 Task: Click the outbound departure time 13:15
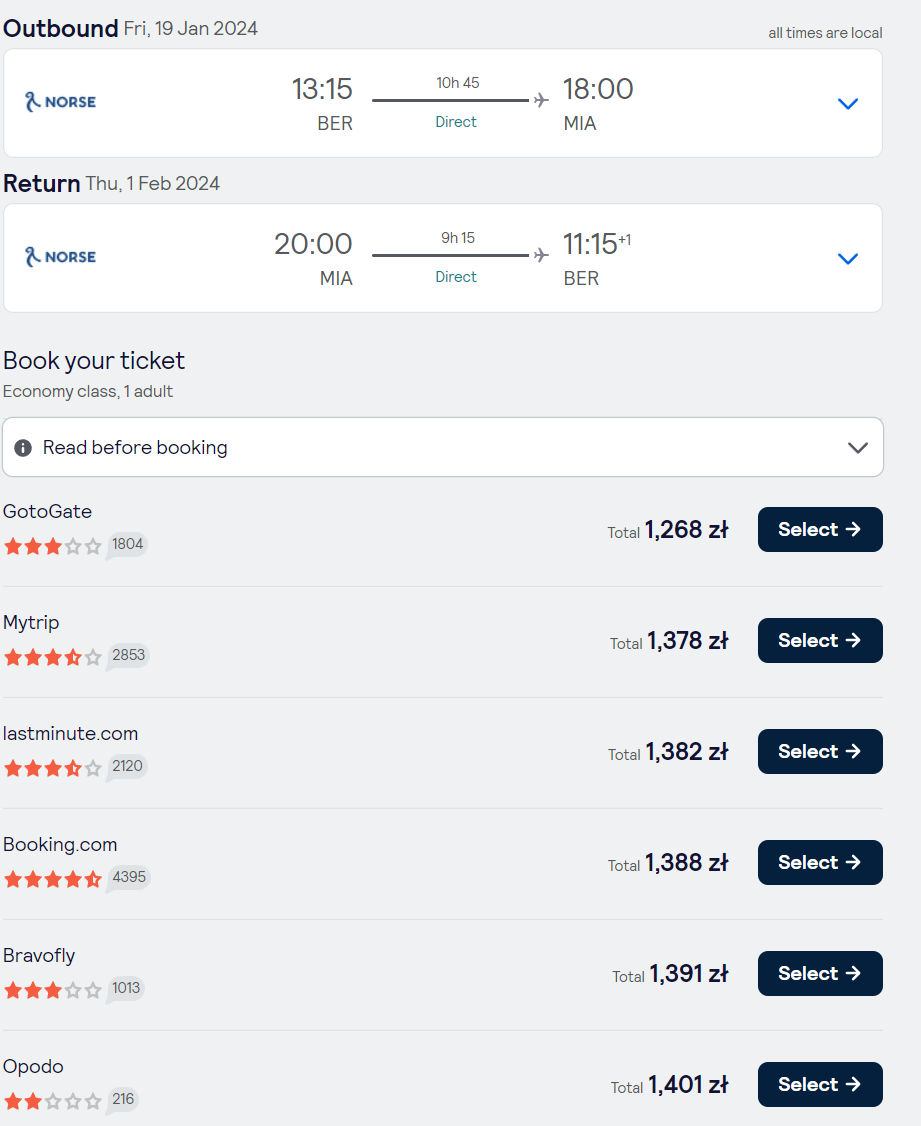pos(322,89)
